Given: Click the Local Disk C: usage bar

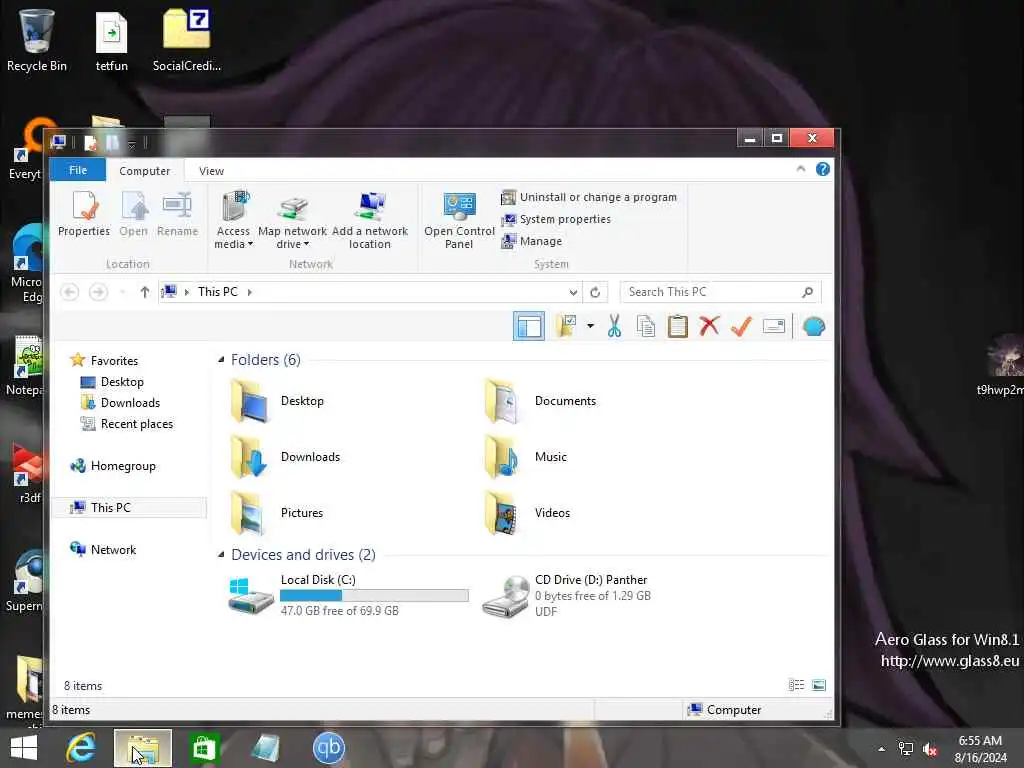Looking at the screenshot, I should click(x=374, y=596).
